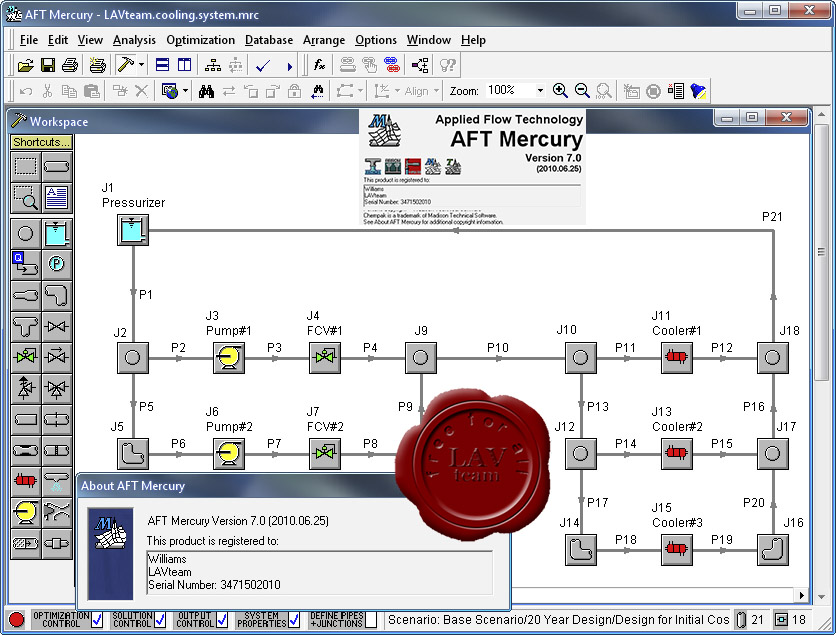836x635 pixels.
Task: Click the Scenario status bar text
Action: click(x=558, y=620)
